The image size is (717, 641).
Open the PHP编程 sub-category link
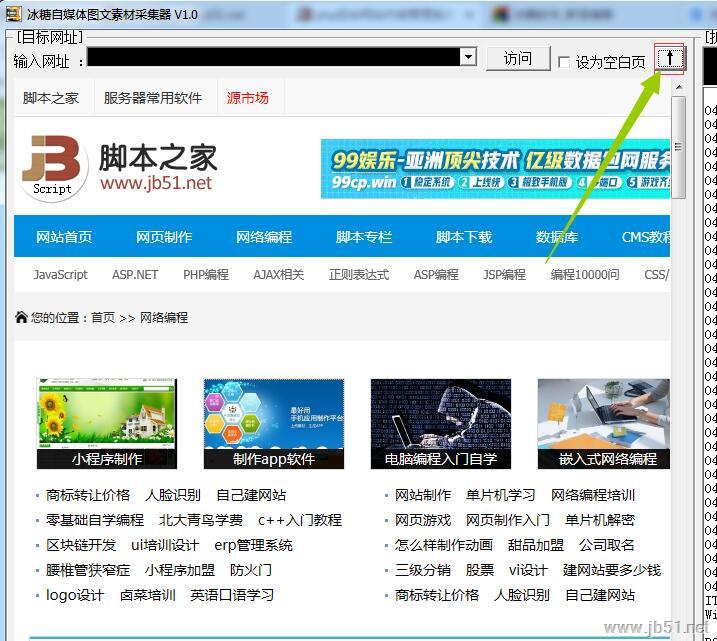click(206, 274)
